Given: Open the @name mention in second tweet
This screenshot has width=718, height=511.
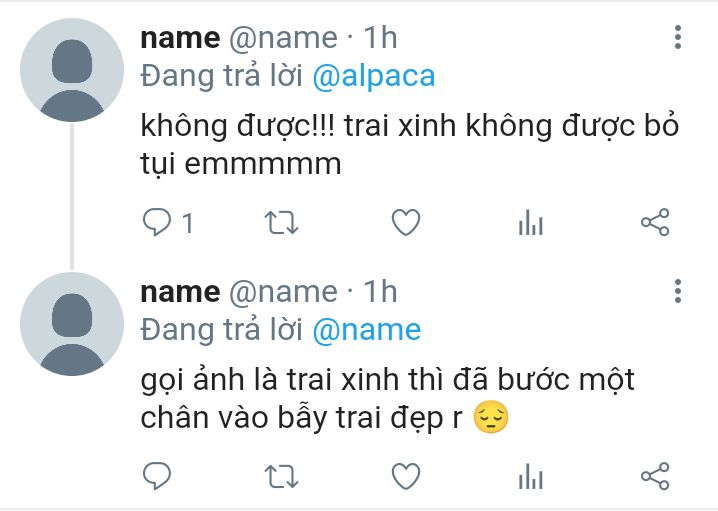Looking at the screenshot, I should [367, 330].
